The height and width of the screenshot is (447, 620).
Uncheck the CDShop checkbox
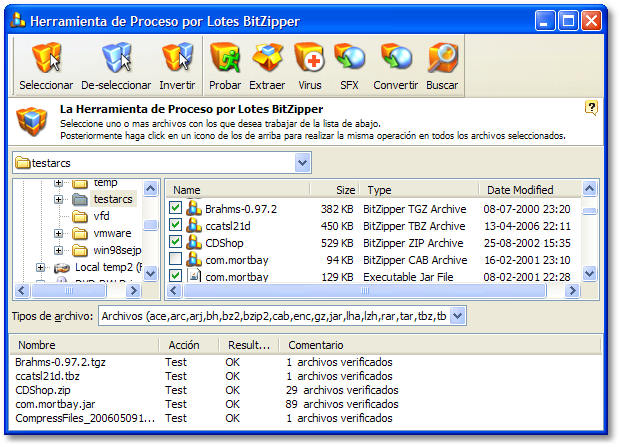[175, 242]
